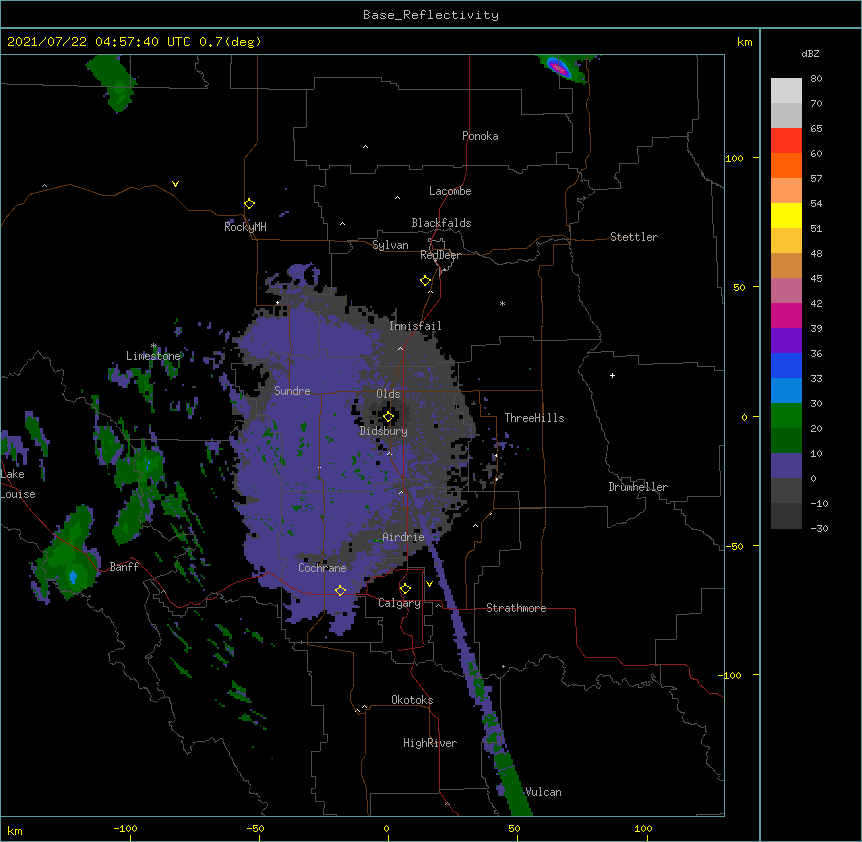Pick the dark green legend swatch below 20

786,441
